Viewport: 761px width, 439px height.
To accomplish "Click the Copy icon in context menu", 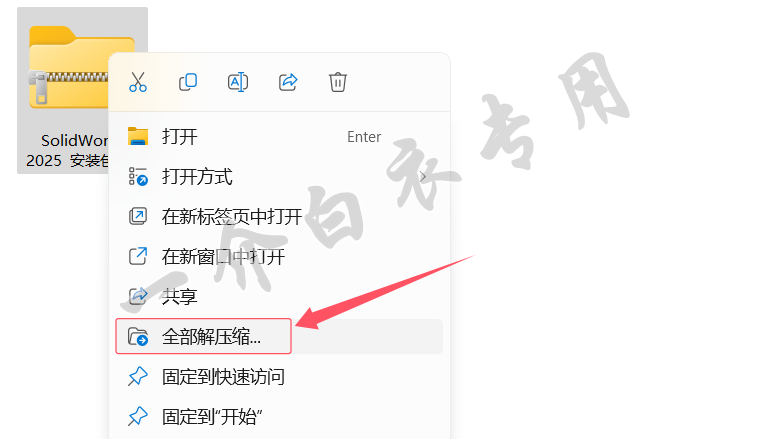I will (188, 82).
